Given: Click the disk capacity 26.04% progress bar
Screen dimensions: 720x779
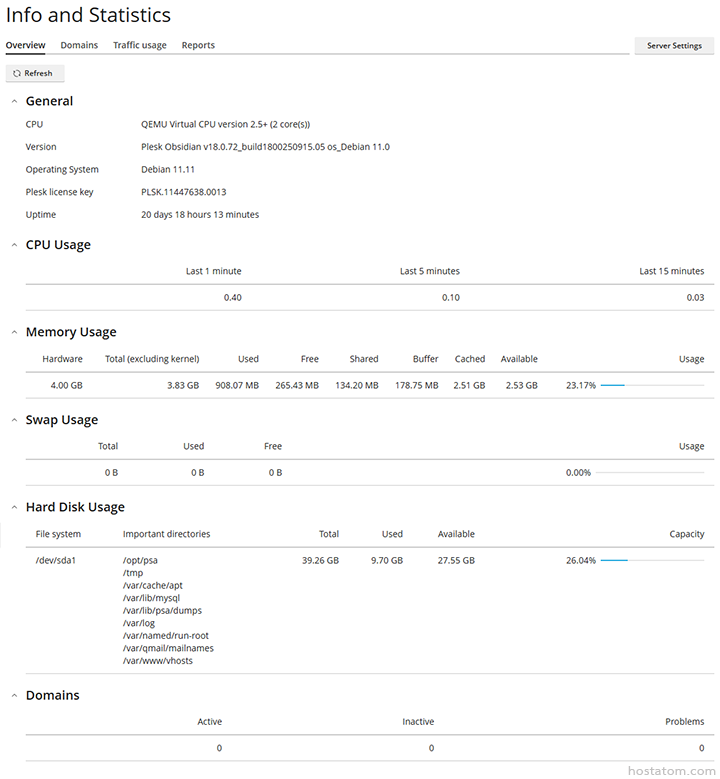Looking at the screenshot, I should [x=651, y=561].
